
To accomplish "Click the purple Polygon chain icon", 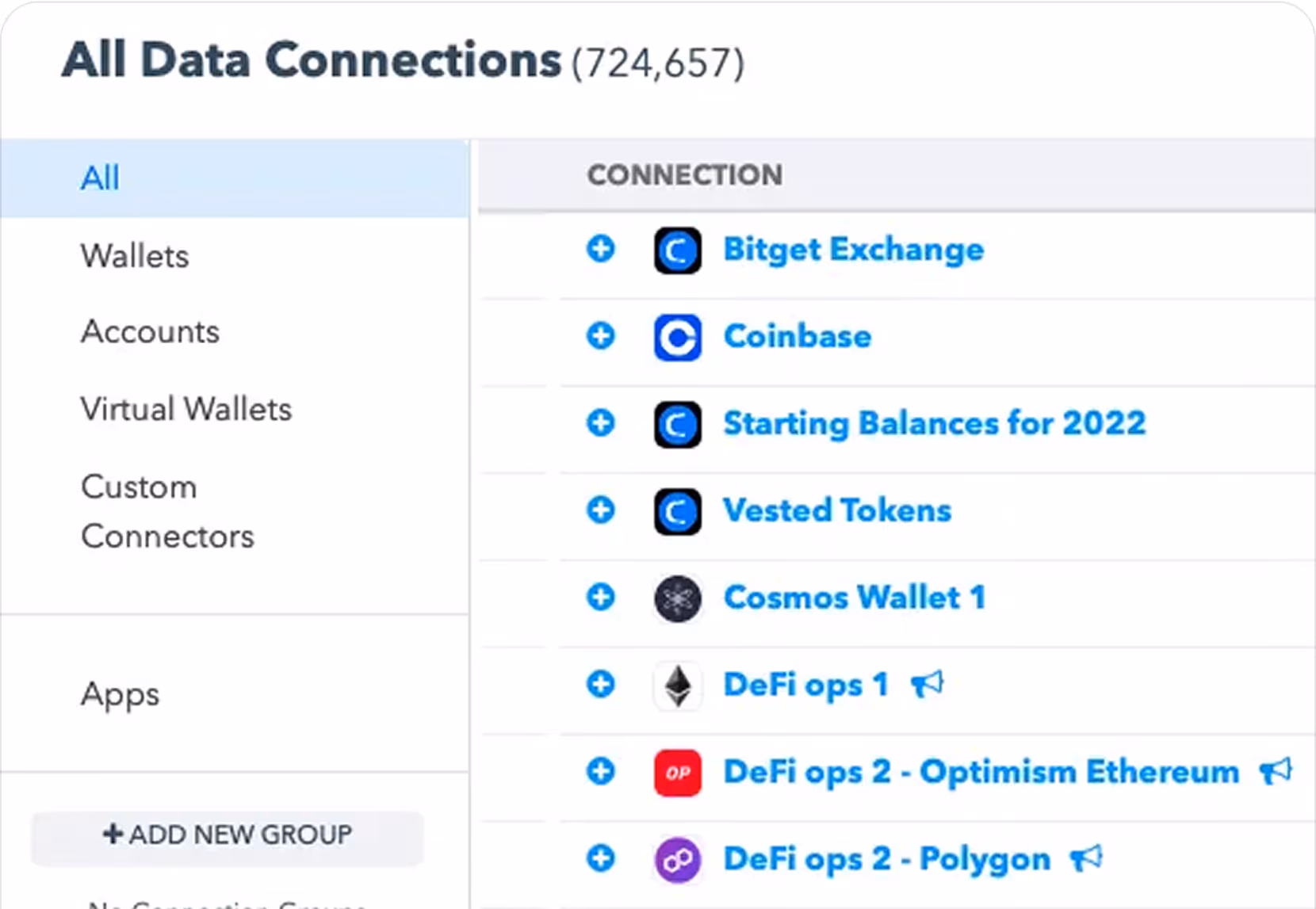I will [678, 860].
